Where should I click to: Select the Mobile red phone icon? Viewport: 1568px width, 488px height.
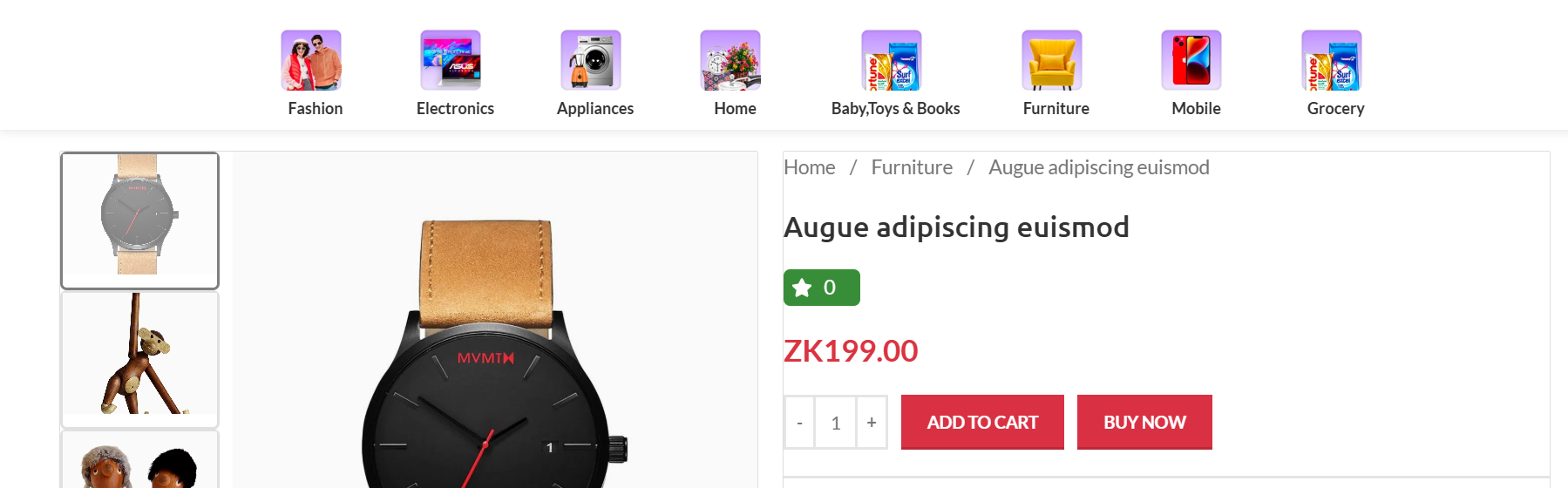[1191, 60]
